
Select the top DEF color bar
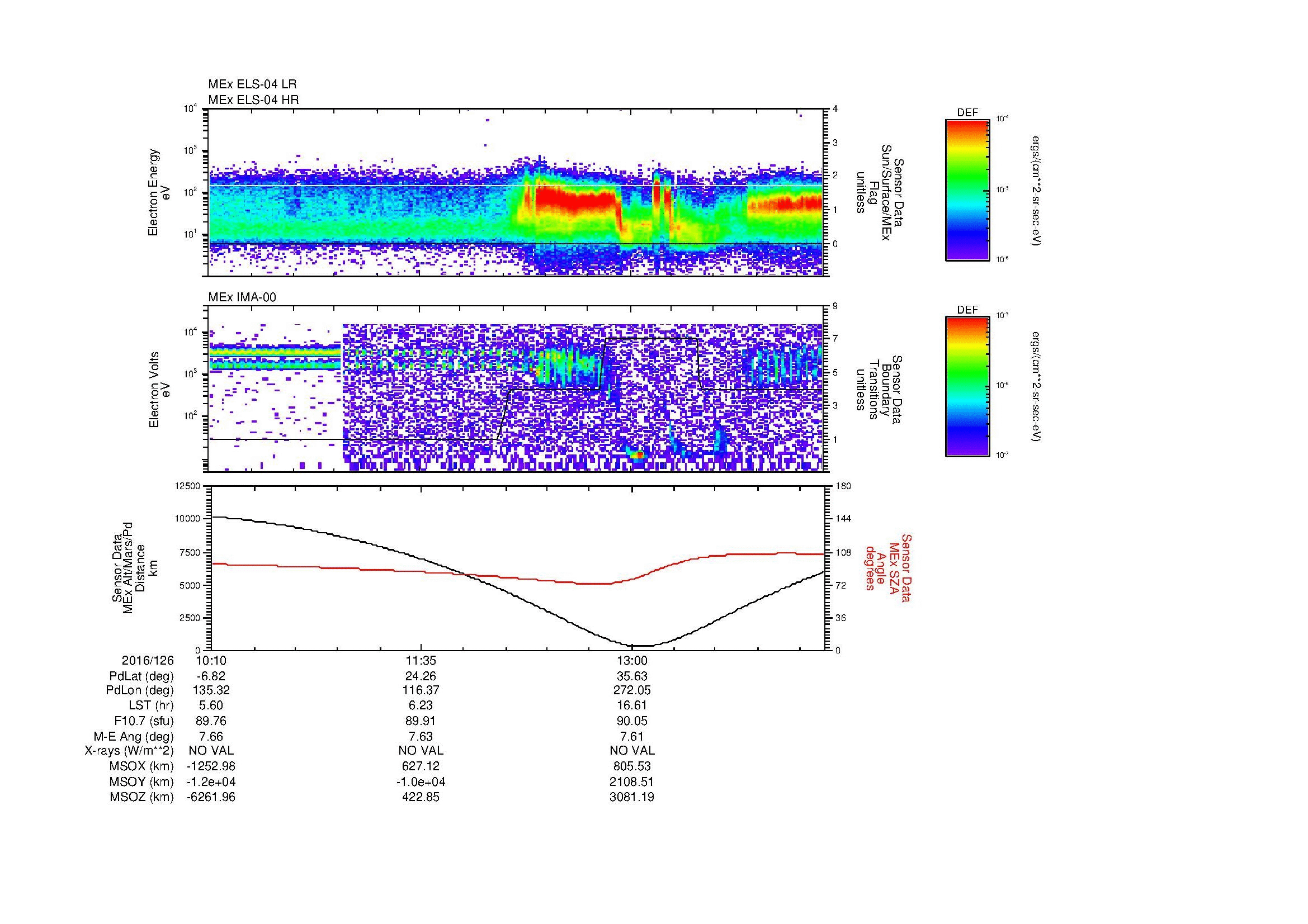pos(967,189)
